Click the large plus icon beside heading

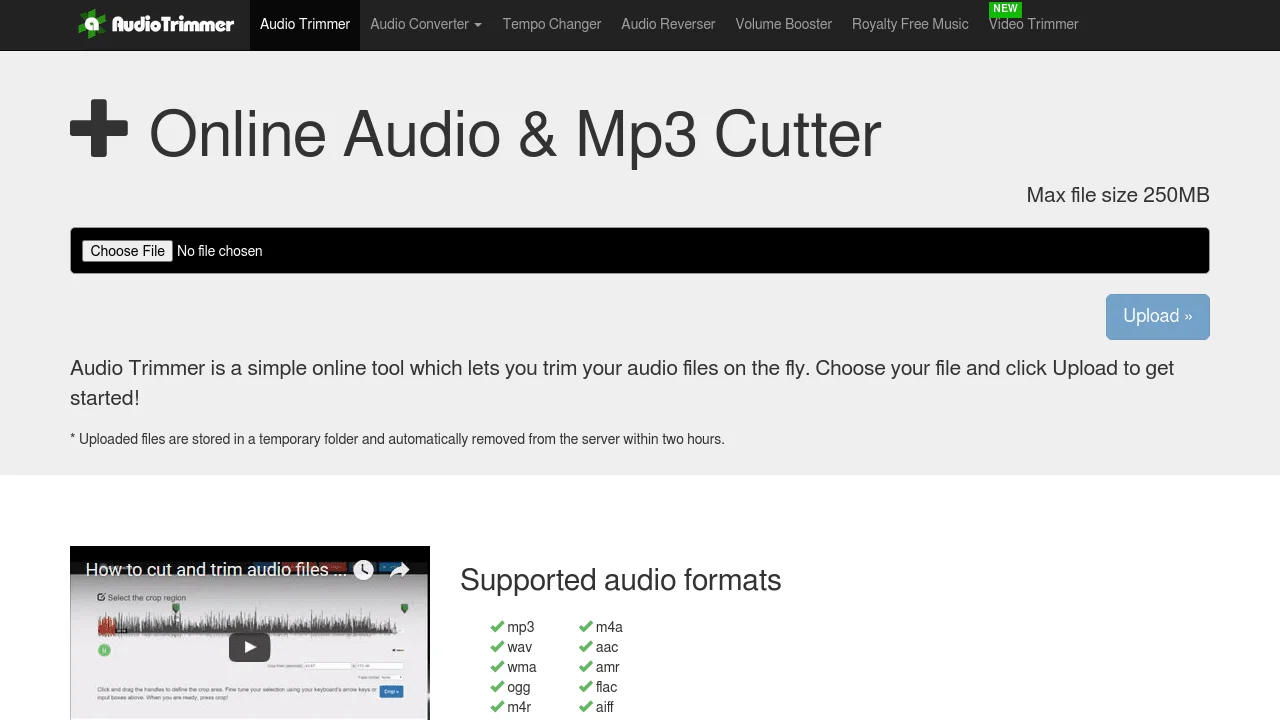point(99,129)
